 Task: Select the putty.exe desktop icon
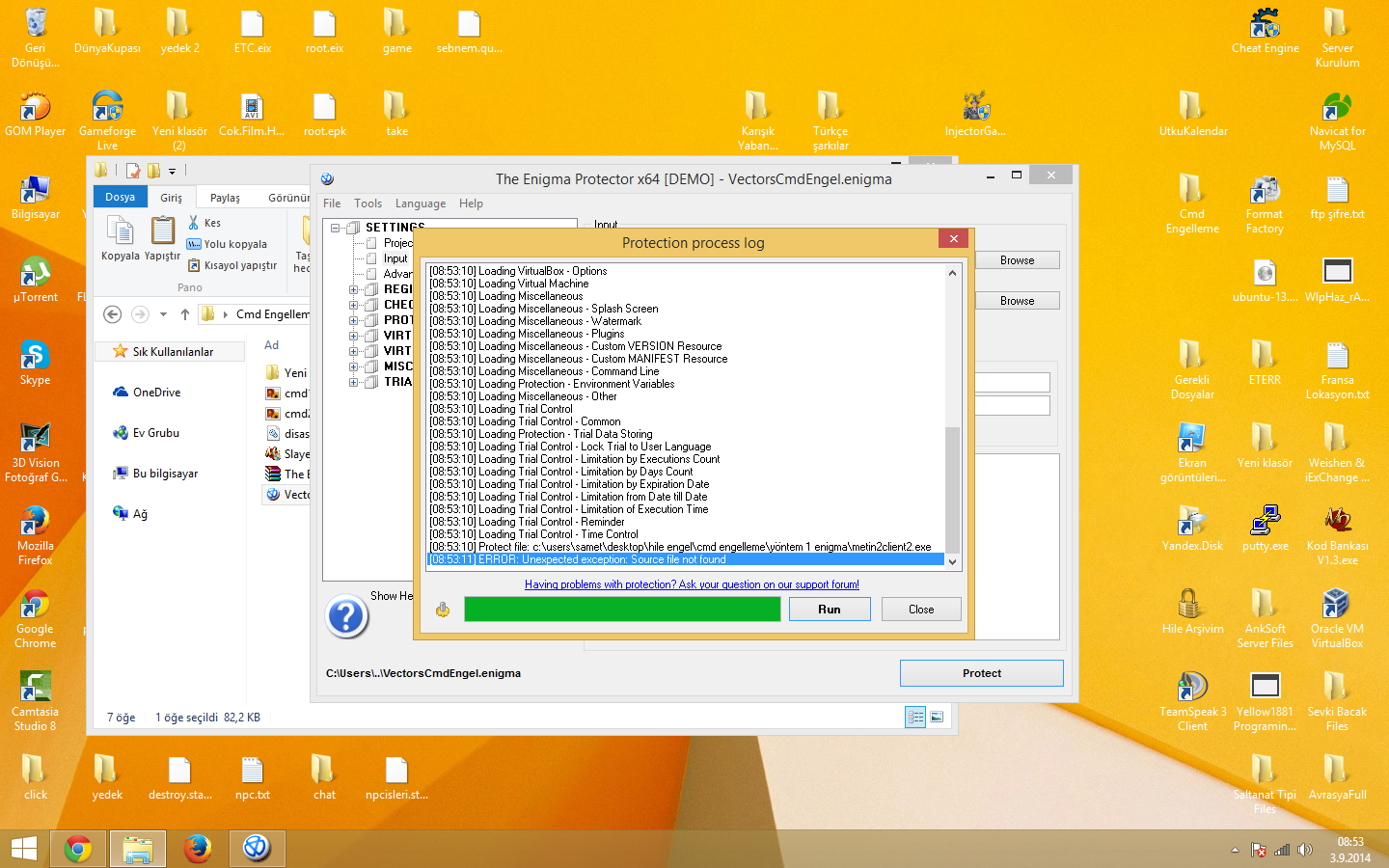[x=1265, y=529]
